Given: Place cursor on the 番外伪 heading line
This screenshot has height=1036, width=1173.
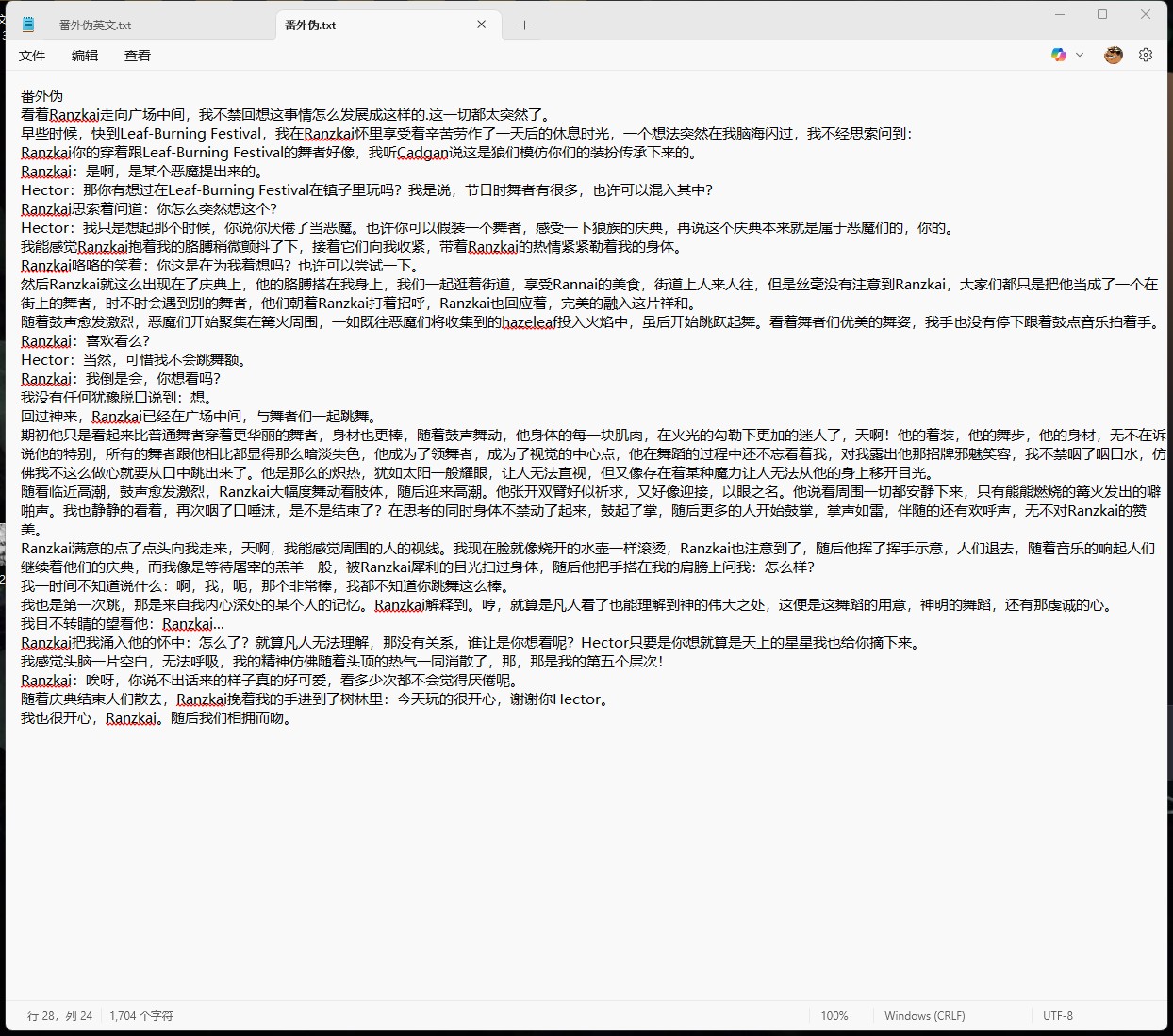Looking at the screenshot, I should point(42,96).
